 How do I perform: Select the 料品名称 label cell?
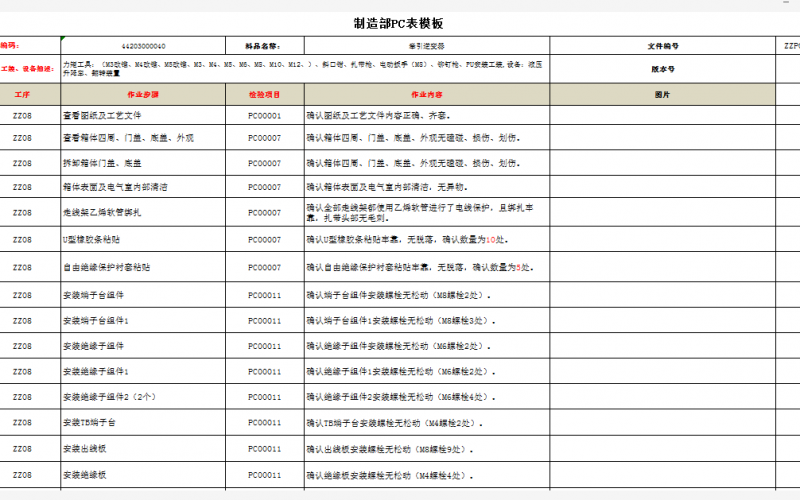(x=262, y=46)
